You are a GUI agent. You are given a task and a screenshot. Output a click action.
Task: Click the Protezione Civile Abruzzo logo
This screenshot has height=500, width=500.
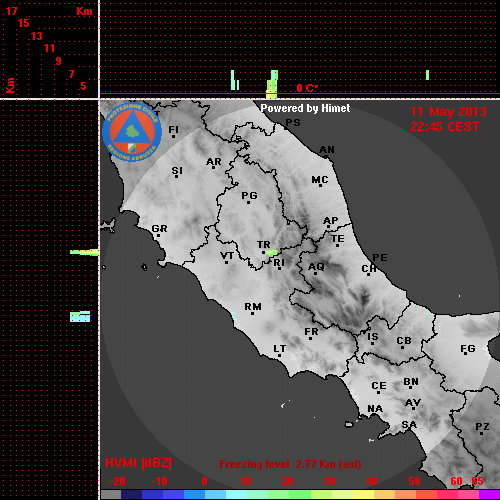[x=132, y=132]
